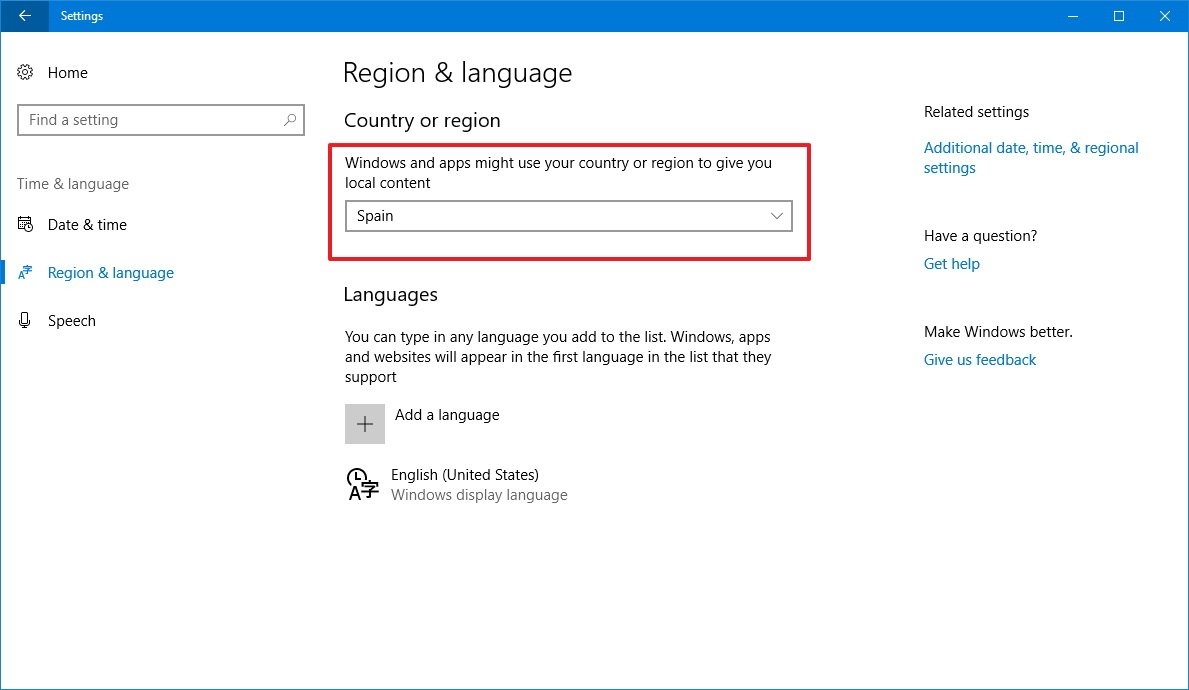Click the Speech microphone icon
Viewport: 1189px width, 690px height.
(26, 321)
